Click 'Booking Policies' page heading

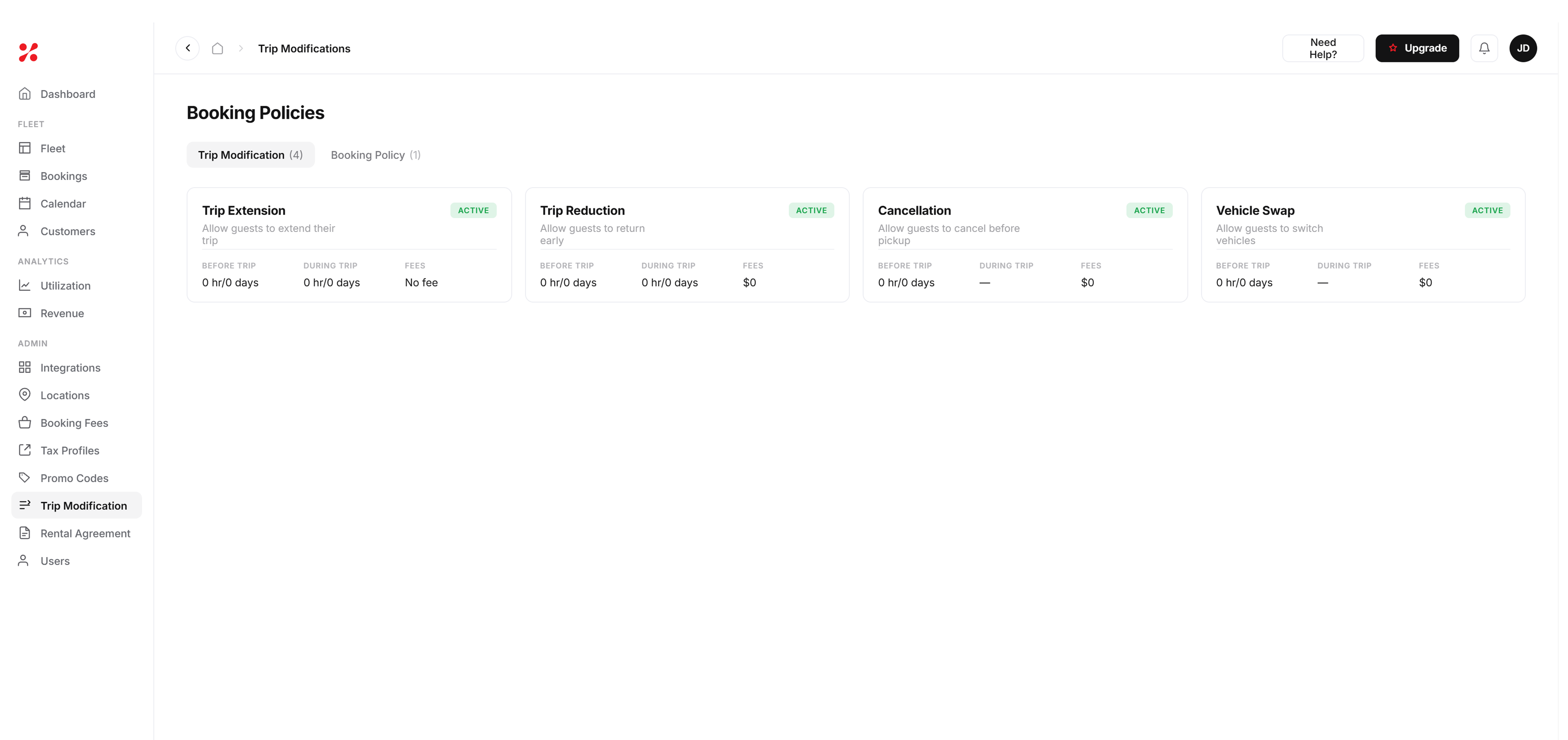tap(255, 113)
